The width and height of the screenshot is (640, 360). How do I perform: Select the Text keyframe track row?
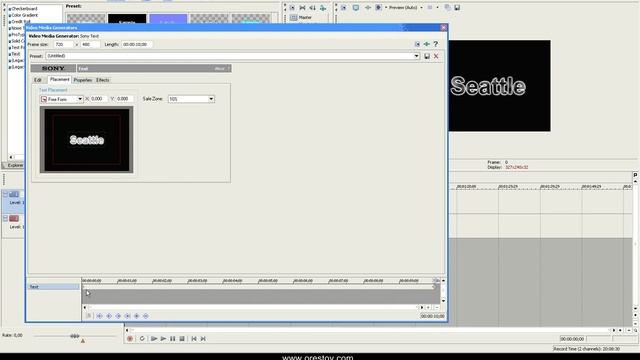pyautogui.click(x=53, y=287)
